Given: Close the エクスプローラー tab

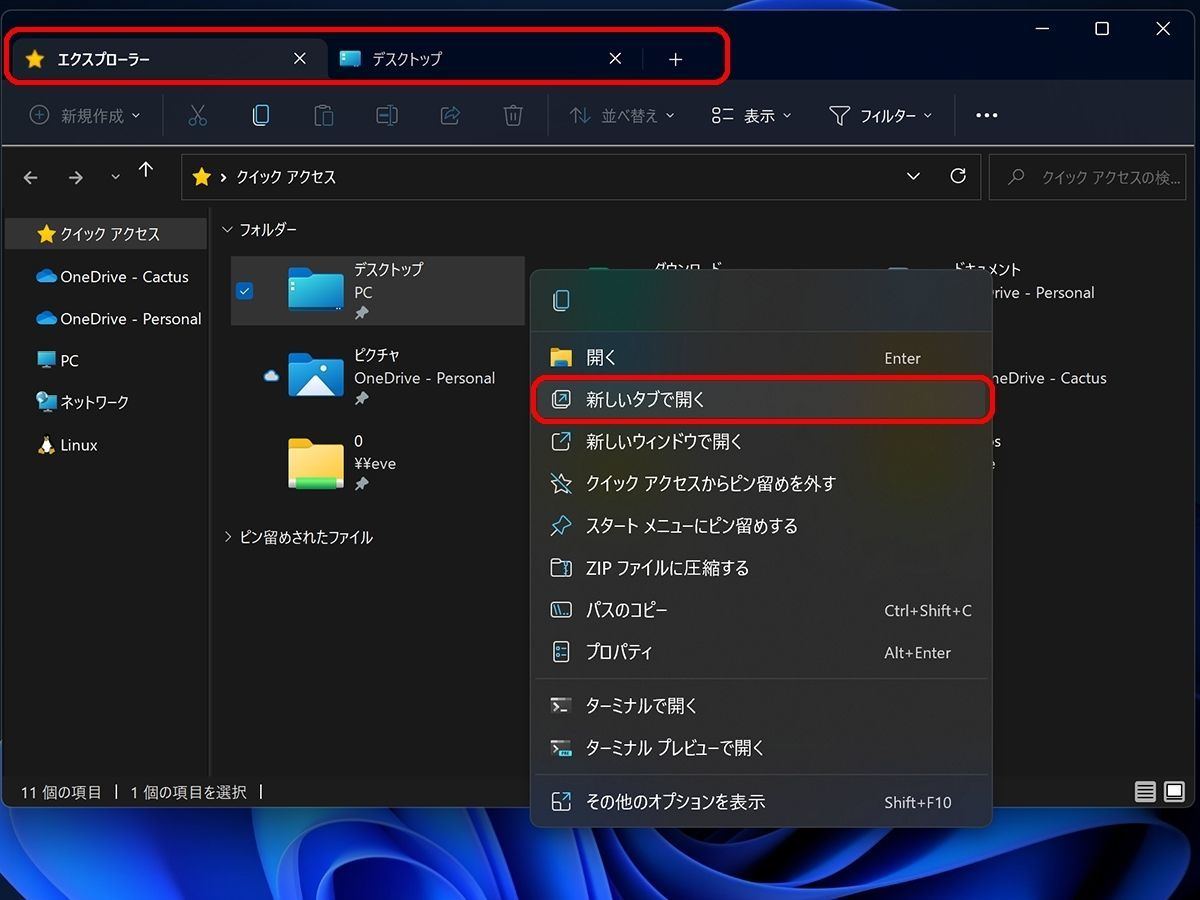Looking at the screenshot, I should (299, 59).
